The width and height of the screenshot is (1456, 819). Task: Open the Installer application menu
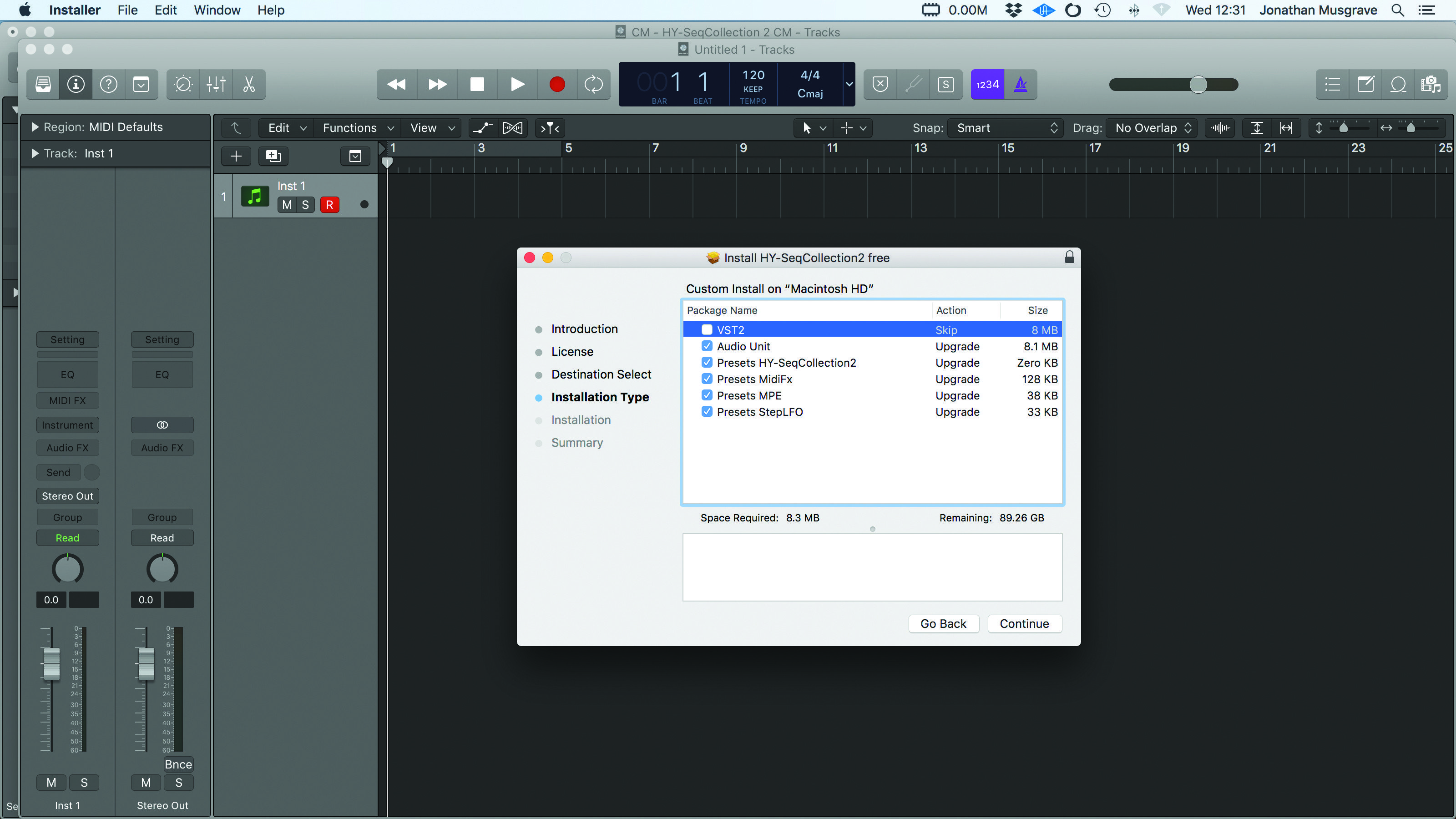pos(75,10)
